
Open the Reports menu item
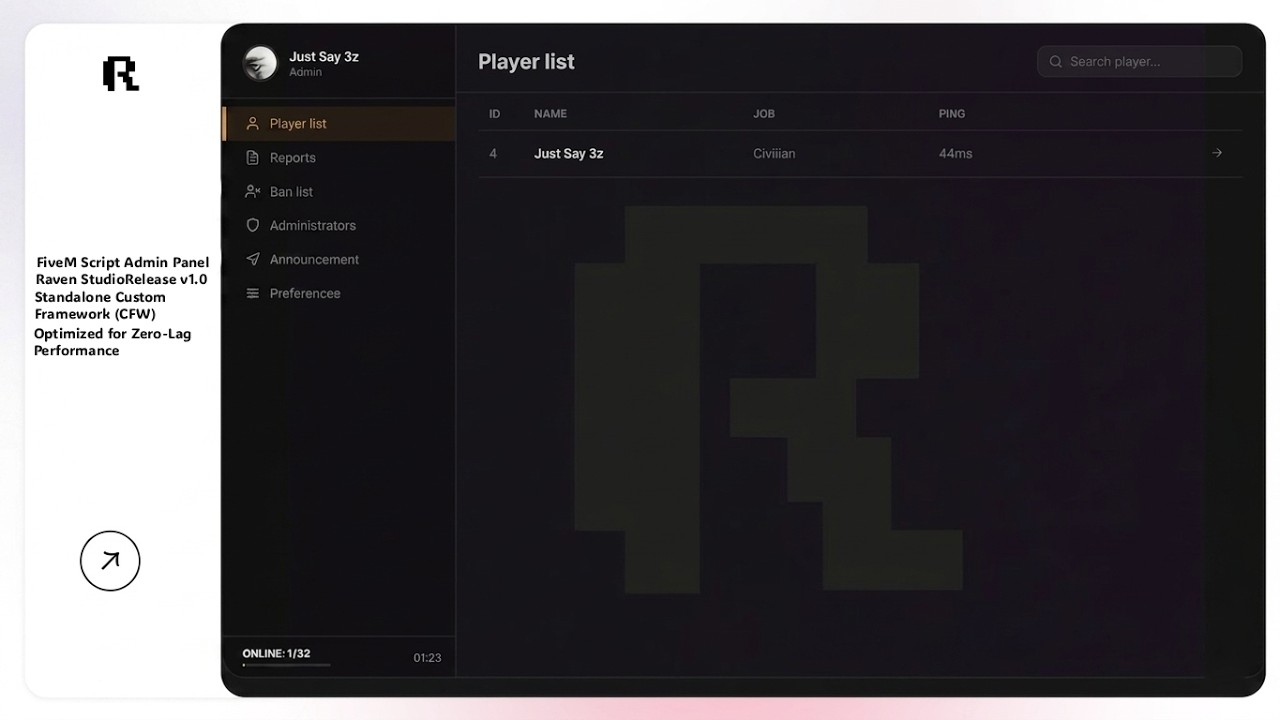pos(339,158)
